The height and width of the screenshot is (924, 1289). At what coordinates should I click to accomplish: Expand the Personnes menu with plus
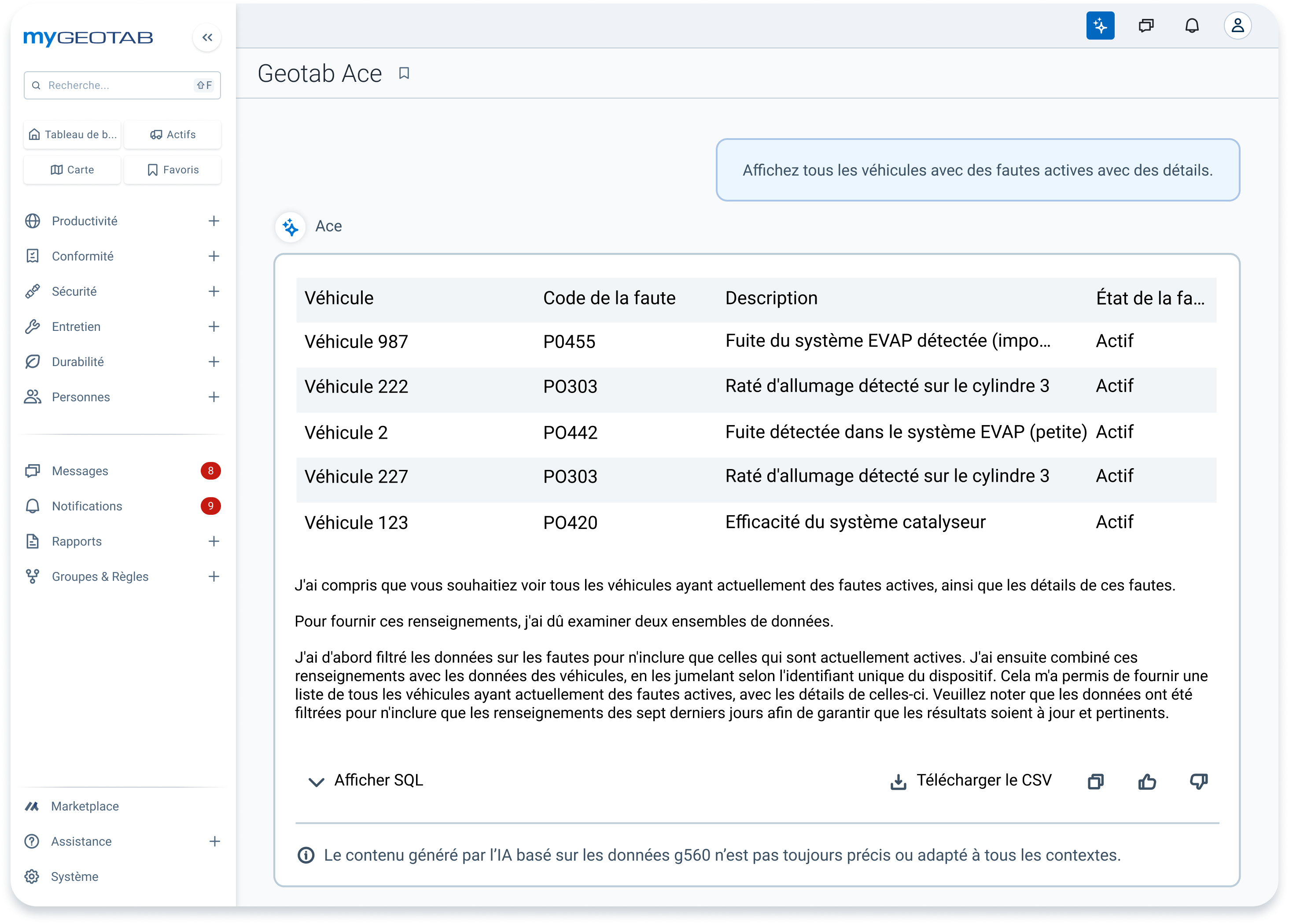[214, 397]
